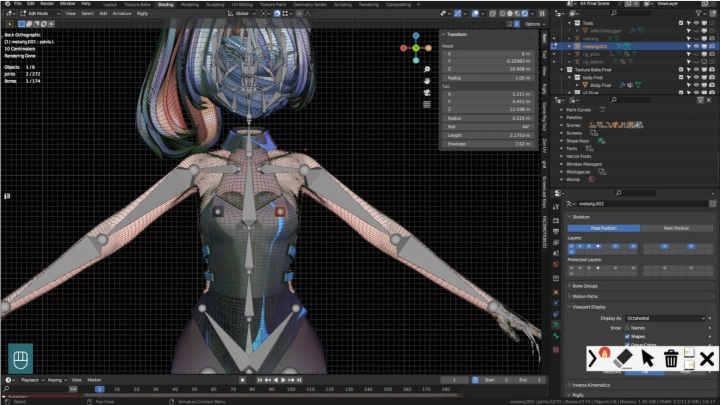The image size is (720, 405).
Task: Open the Rigify menu in the viewport header
Action: [142, 14]
